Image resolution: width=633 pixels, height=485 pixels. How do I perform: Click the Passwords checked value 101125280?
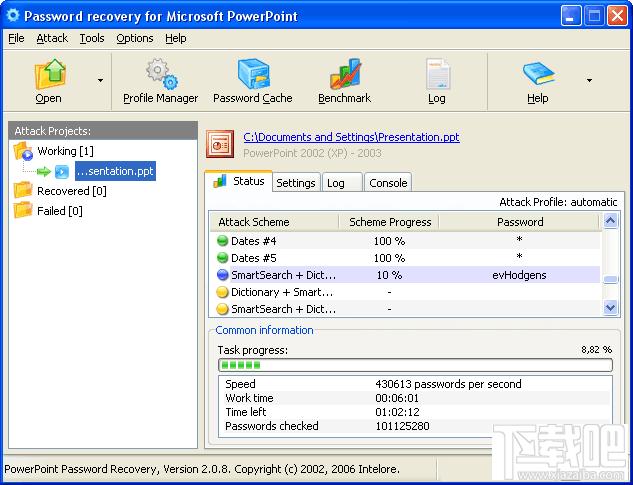(402, 426)
